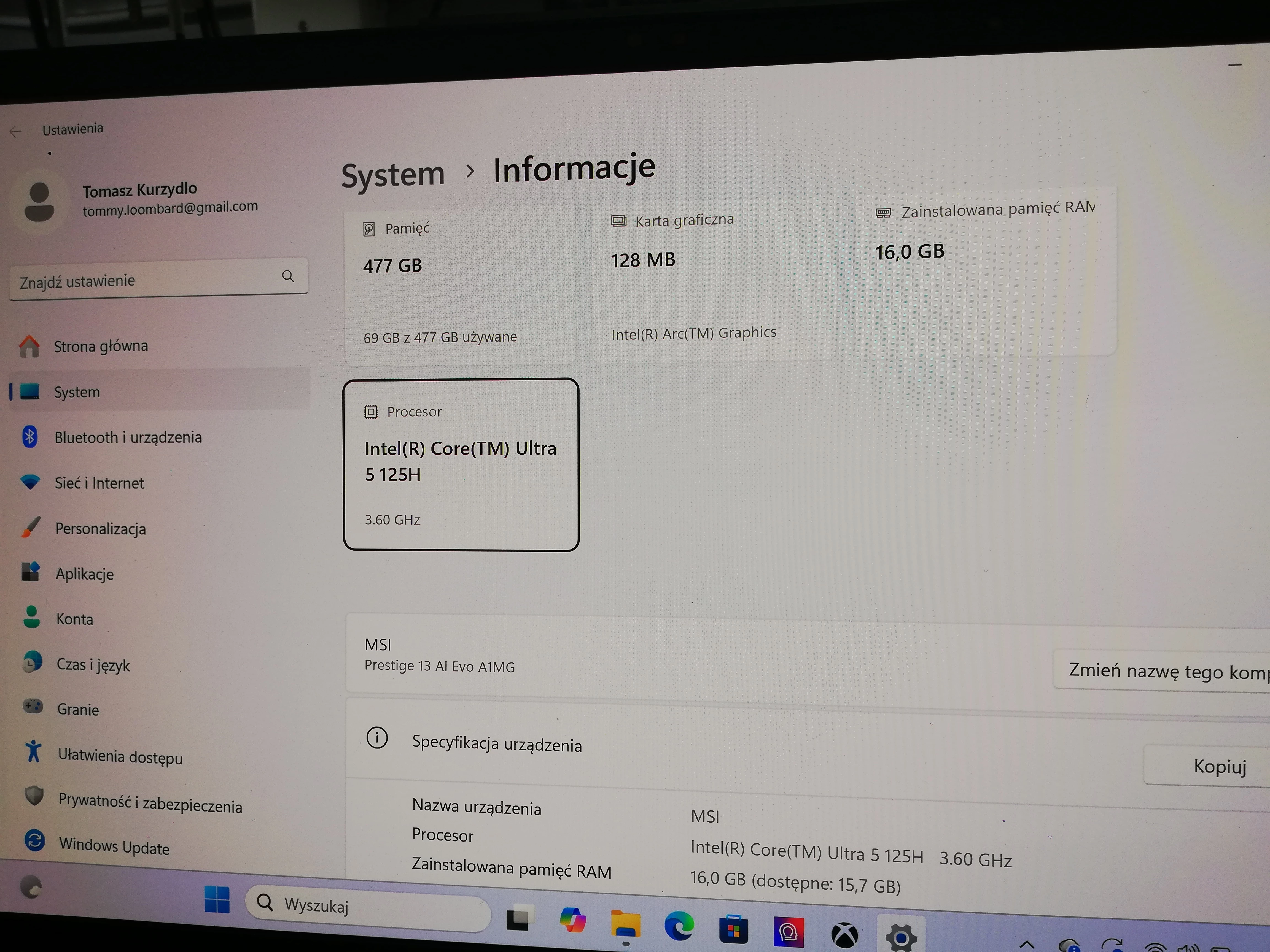Open Microsoft Store from the taskbar
This screenshot has width=1270, height=952.
[x=733, y=929]
